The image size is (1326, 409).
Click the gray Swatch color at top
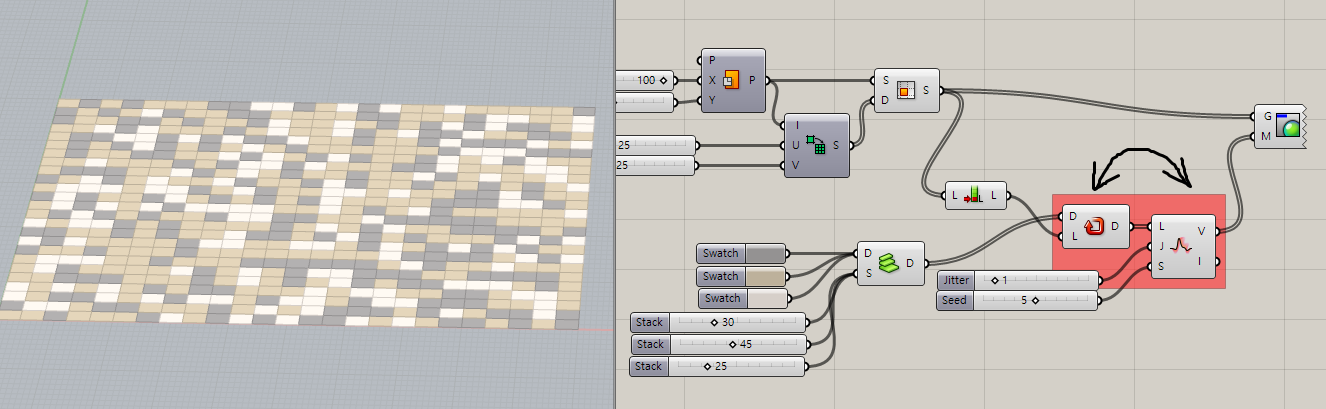tap(765, 254)
